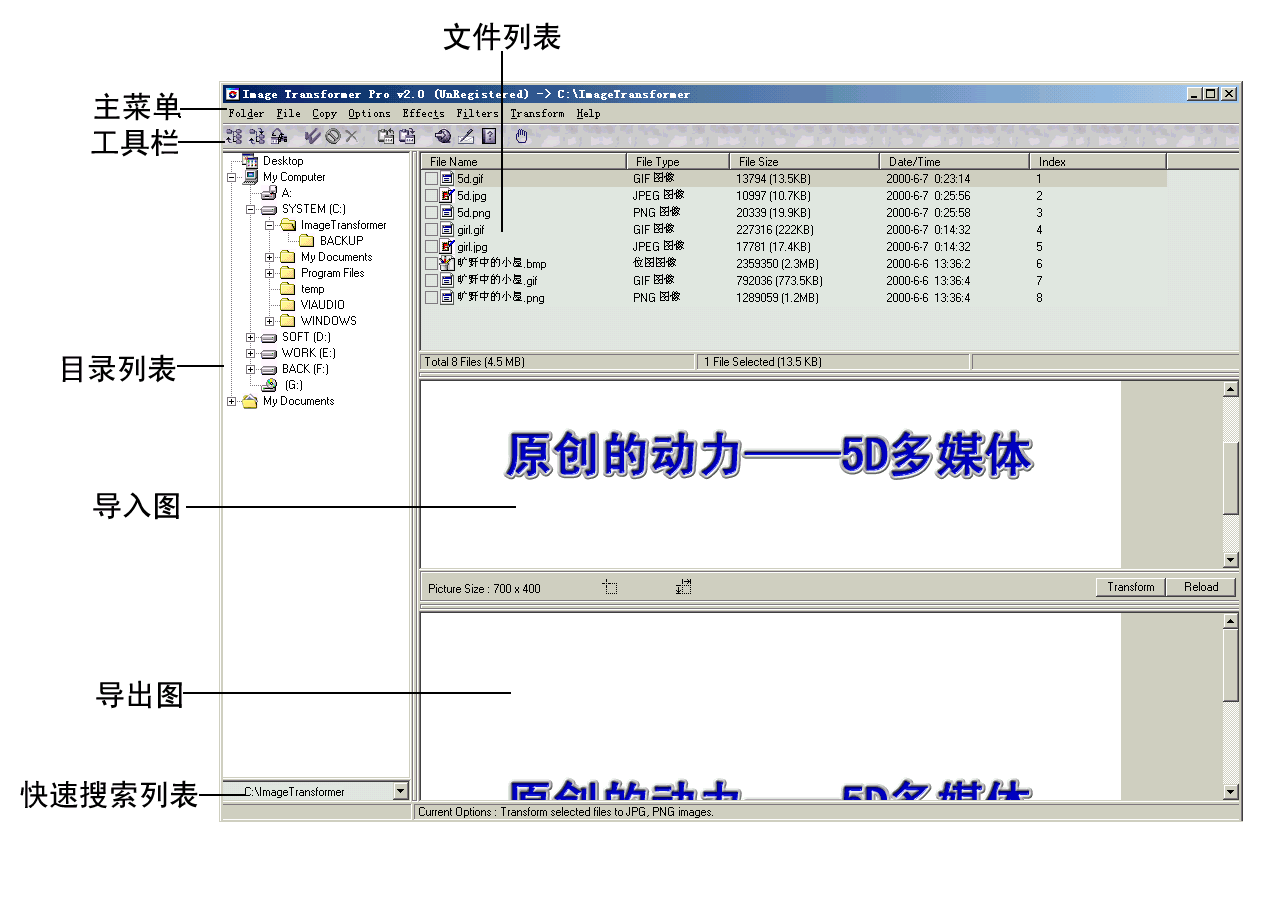Toggle the checkbox next to 5d.png
Image resolution: width=1280 pixels, height=900 pixels.
pyautogui.click(x=431, y=213)
